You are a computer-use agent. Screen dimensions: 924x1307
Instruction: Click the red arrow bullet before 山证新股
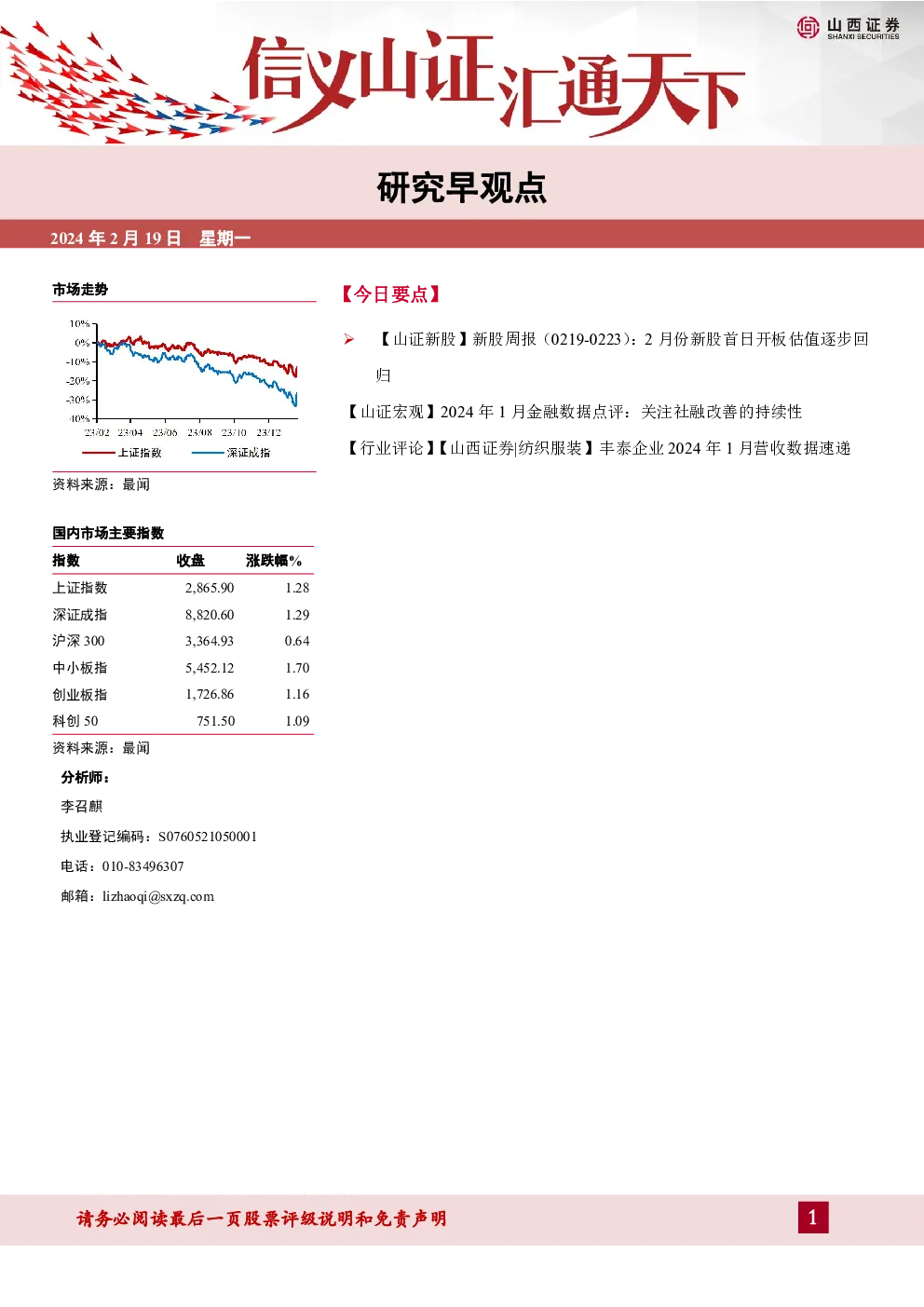(349, 339)
